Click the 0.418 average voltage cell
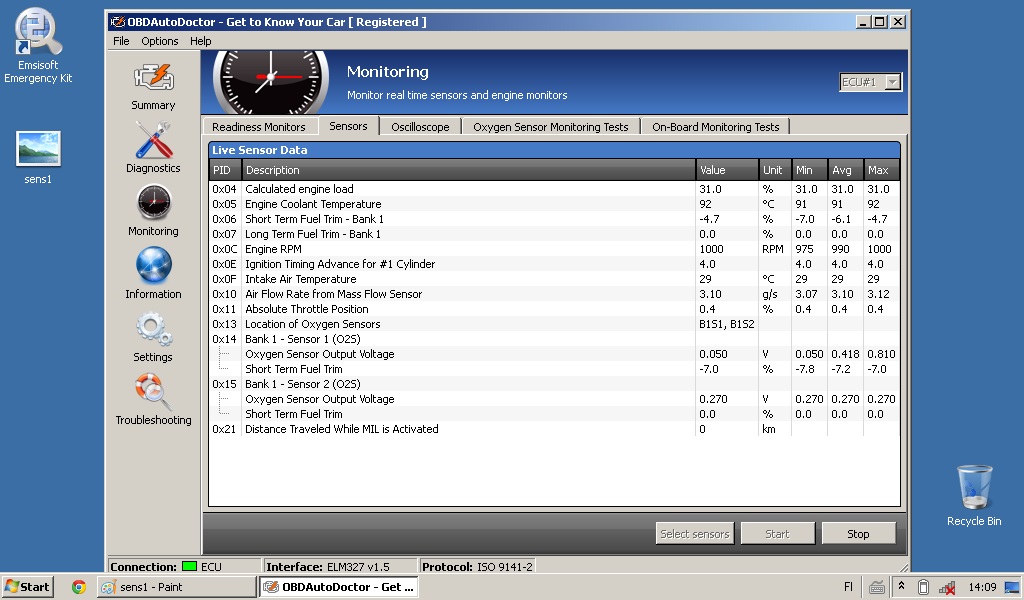 [x=845, y=354]
